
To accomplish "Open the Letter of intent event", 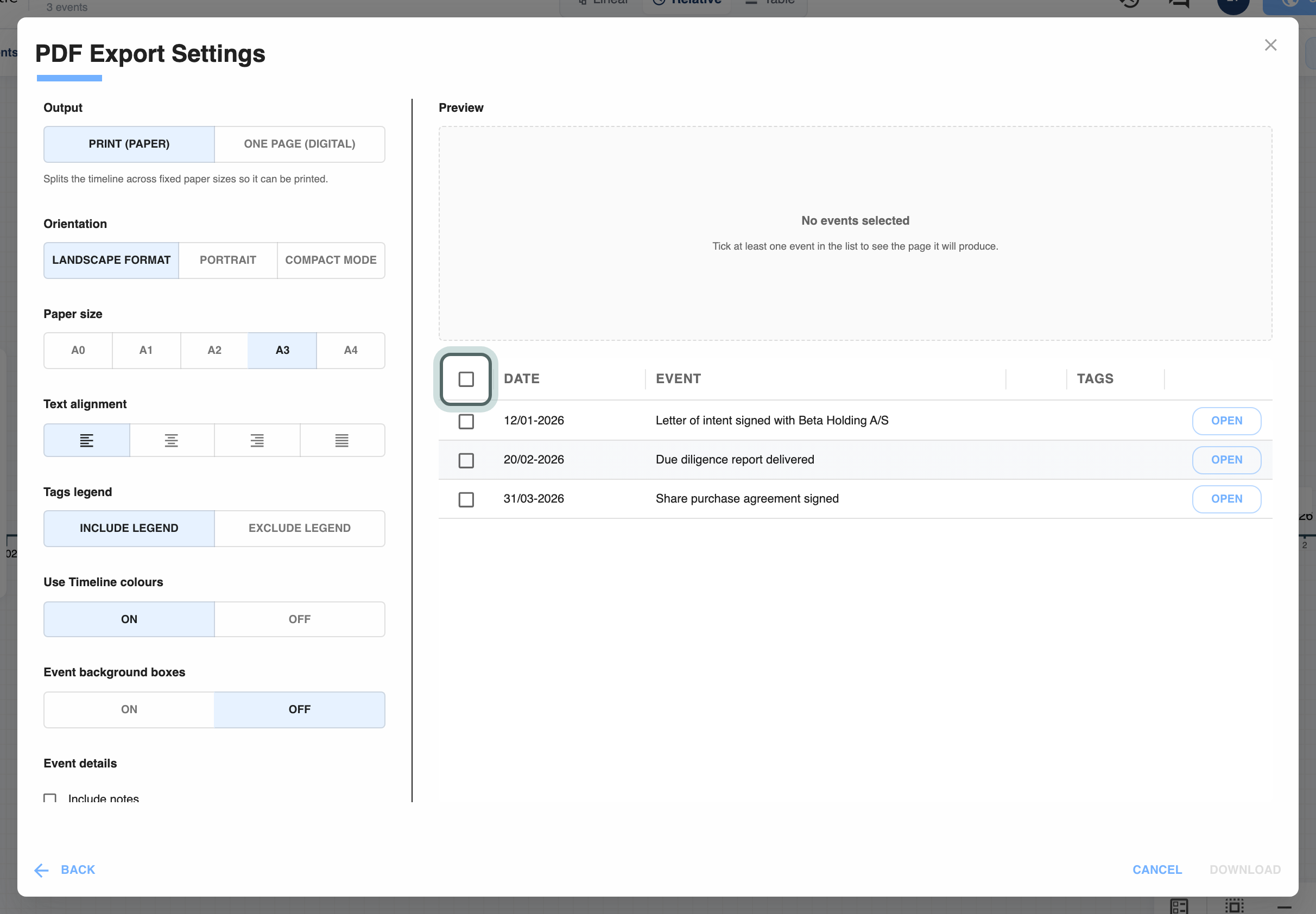I will [x=1226, y=421].
